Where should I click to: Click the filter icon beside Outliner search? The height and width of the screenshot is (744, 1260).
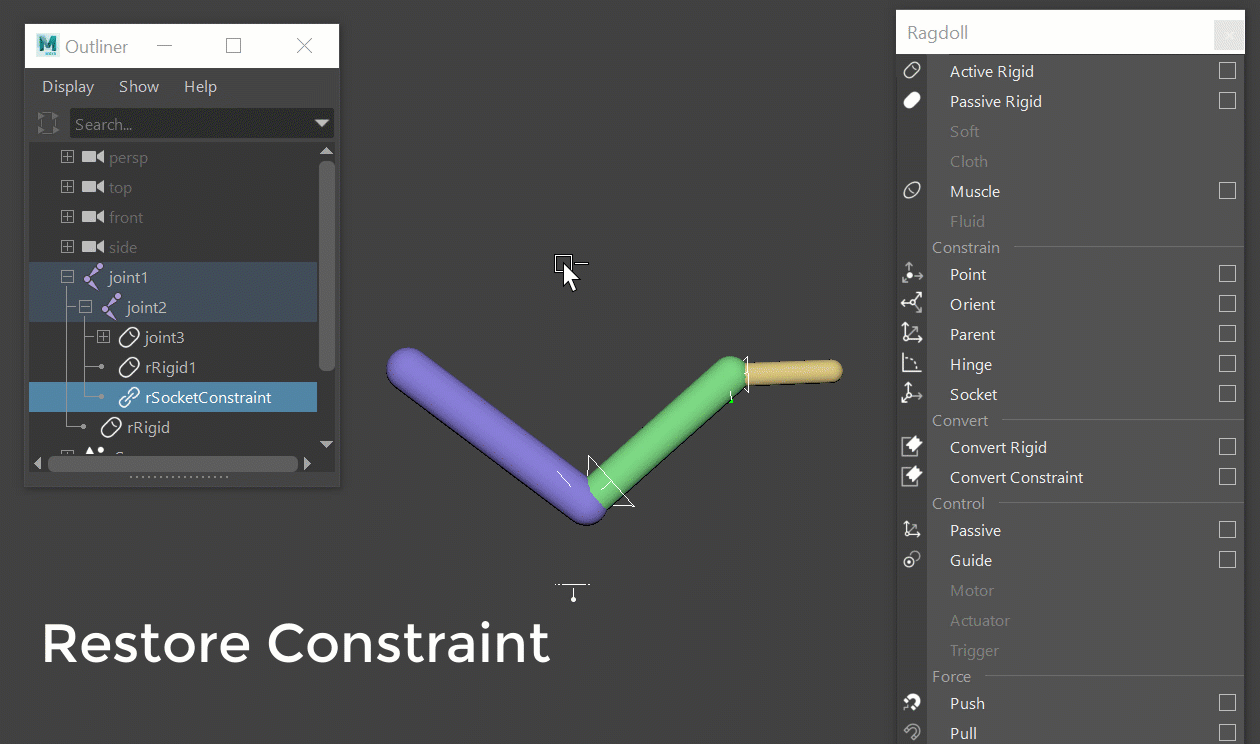tap(48, 124)
